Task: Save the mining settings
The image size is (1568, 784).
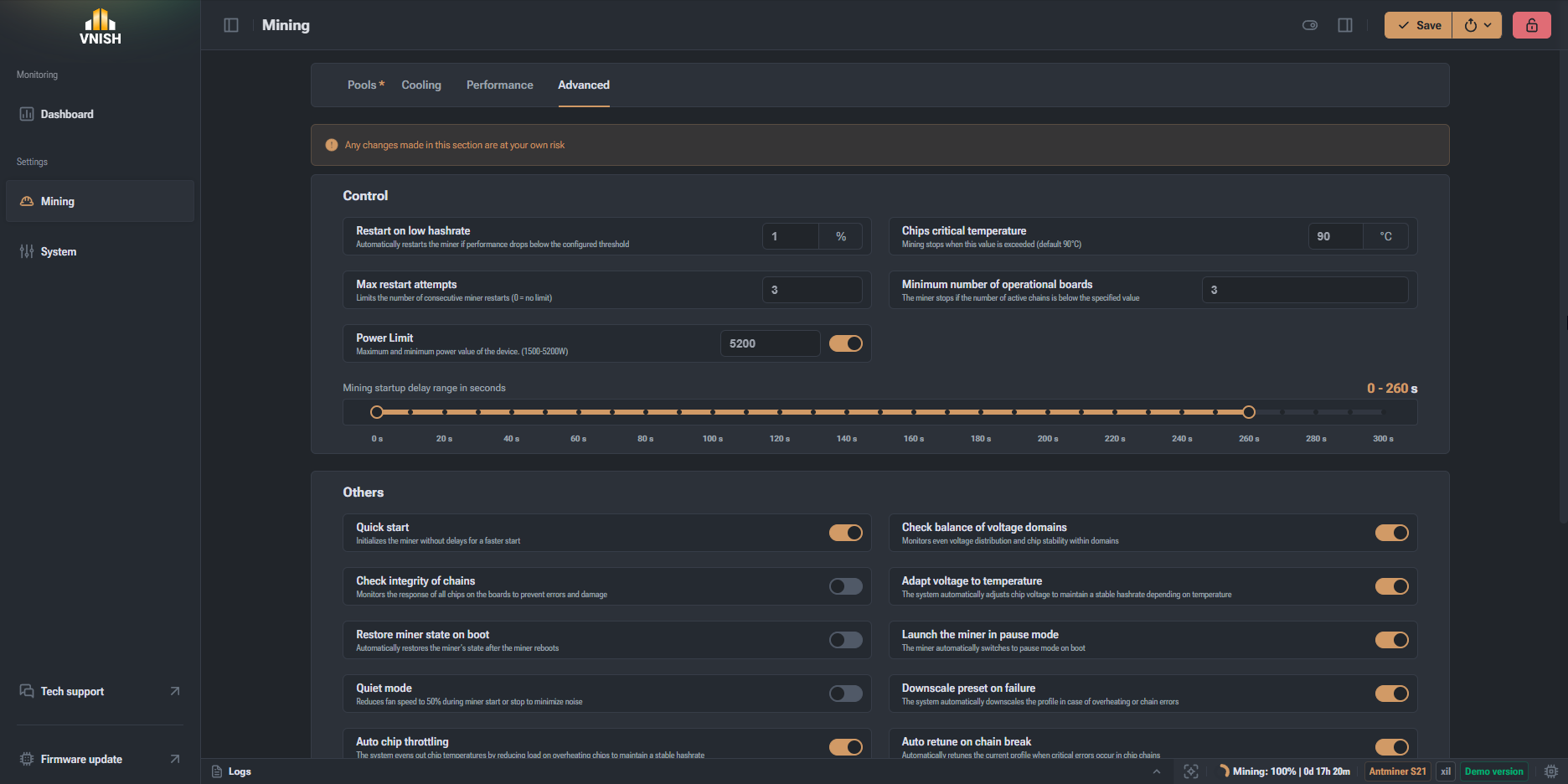Action: click(1419, 25)
